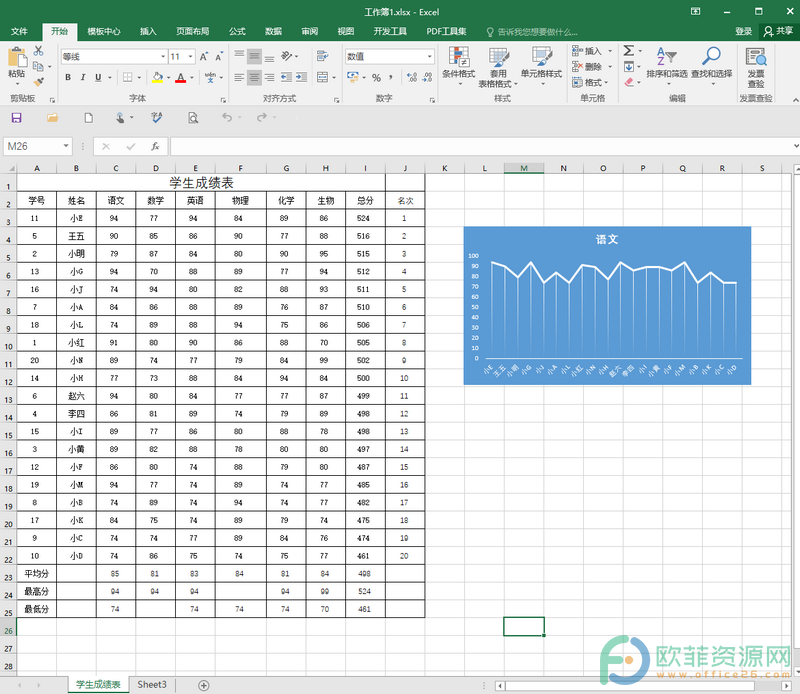Screen dimensions: 800x694
Task: Switch to the Page Layout tab
Action: (x=193, y=32)
